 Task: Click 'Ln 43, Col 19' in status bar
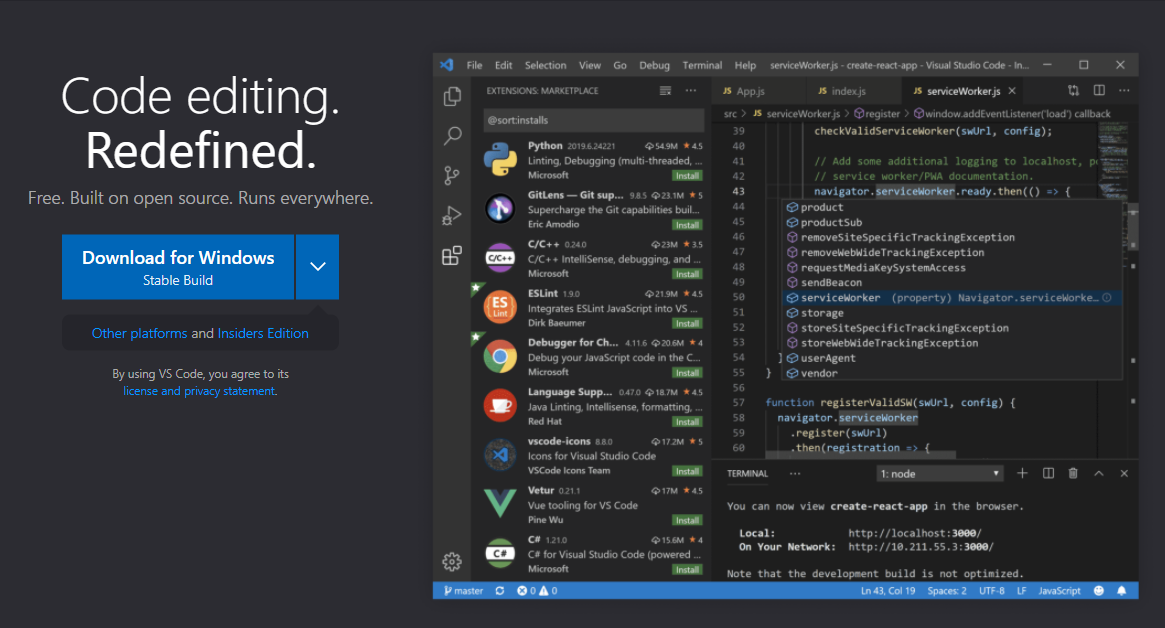click(x=888, y=591)
